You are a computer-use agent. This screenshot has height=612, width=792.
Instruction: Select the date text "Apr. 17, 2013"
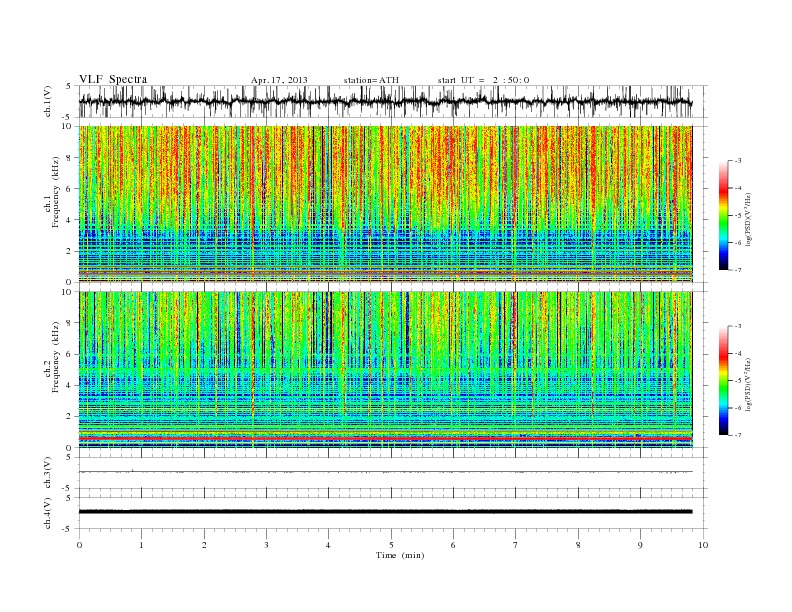coord(279,80)
